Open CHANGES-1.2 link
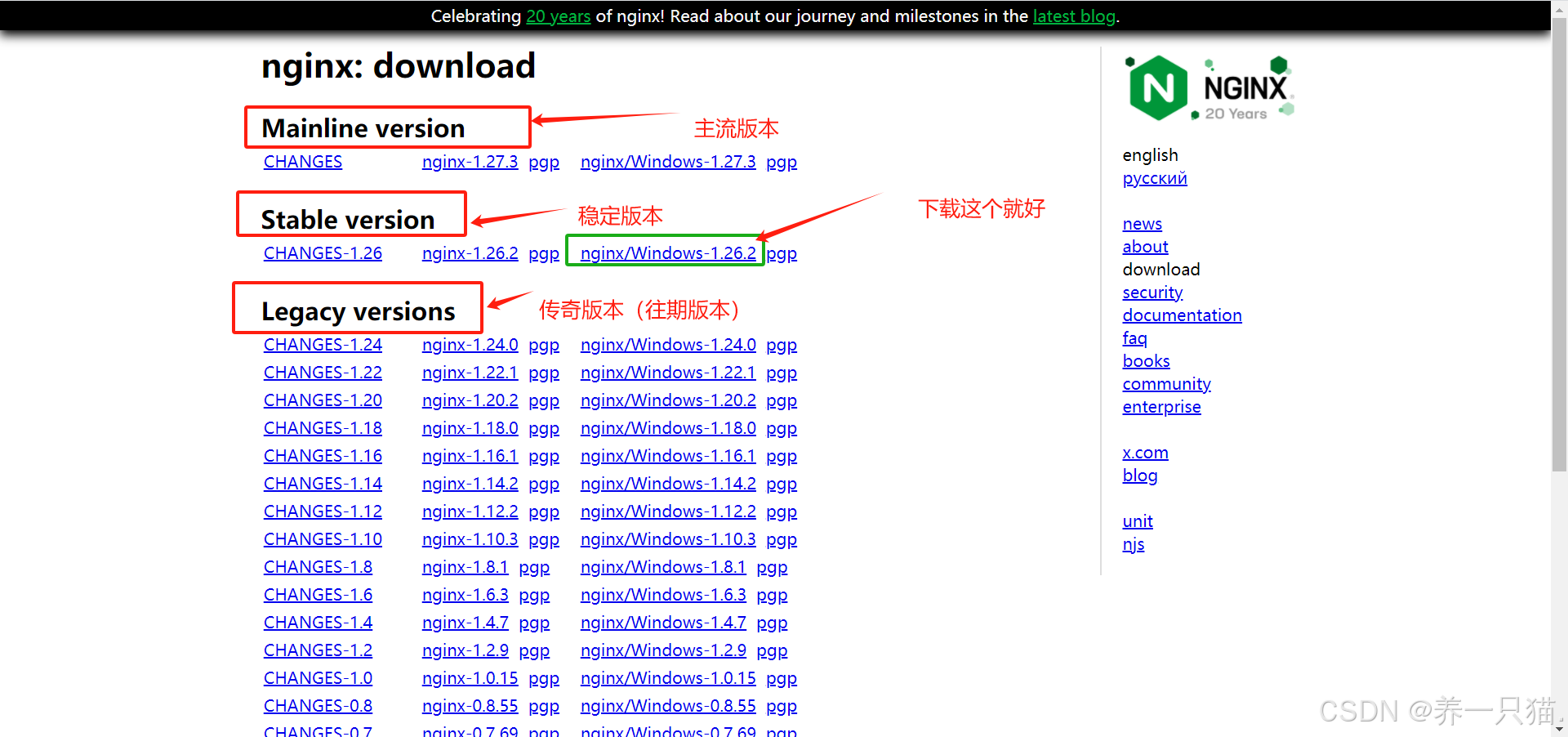Viewport: 1568px width, 737px height. (x=318, y=650)
